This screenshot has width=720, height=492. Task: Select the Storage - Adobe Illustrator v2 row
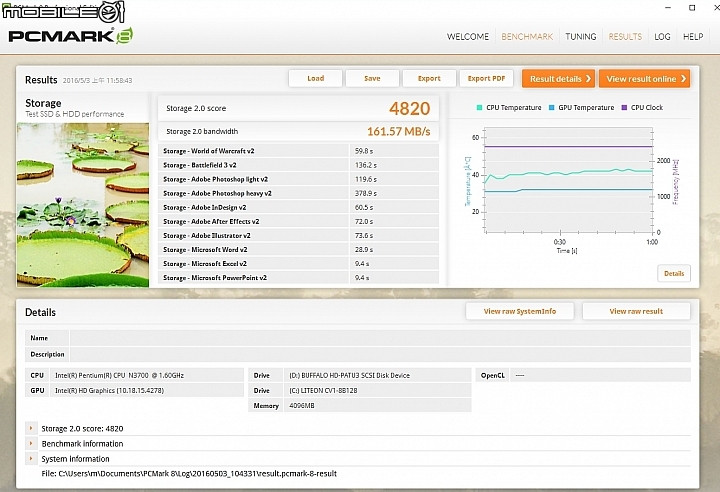pos(298,236)
